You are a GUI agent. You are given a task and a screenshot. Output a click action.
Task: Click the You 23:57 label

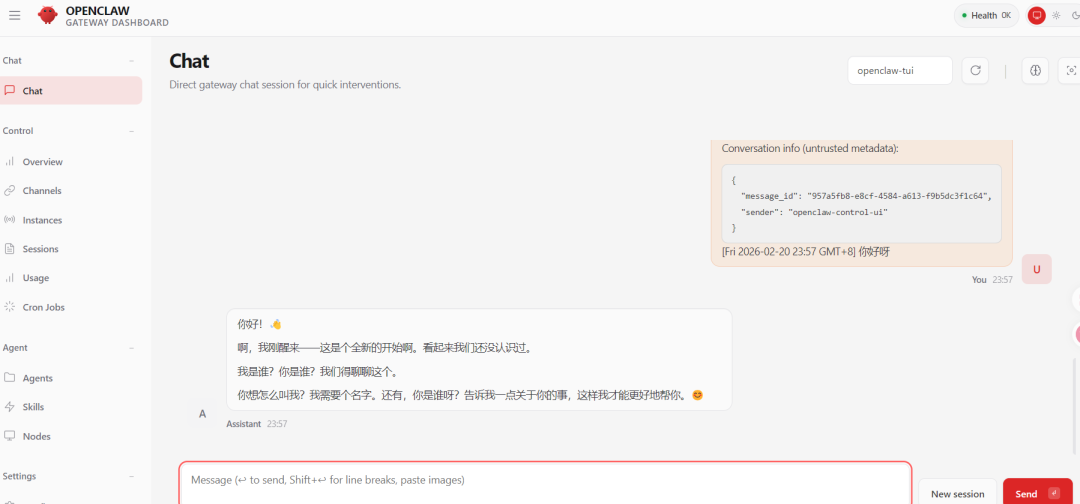[x=992, y=280]
